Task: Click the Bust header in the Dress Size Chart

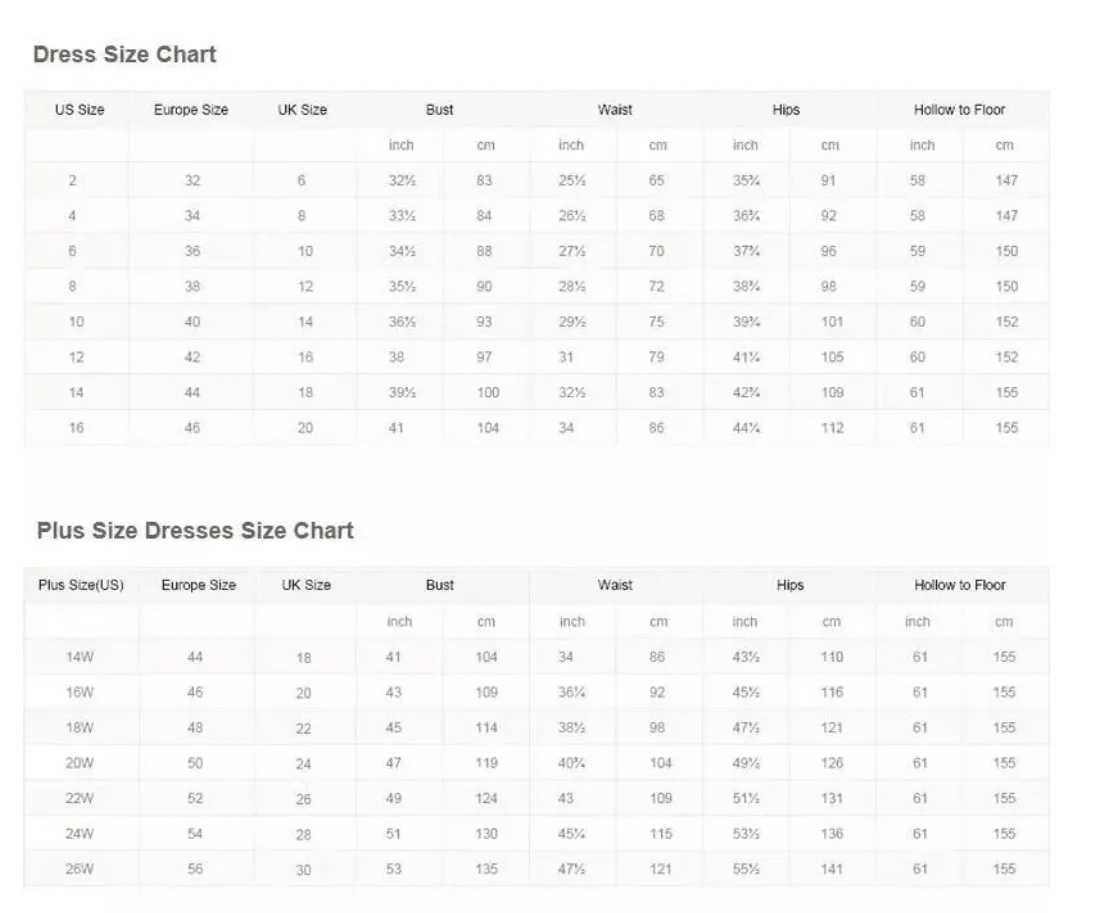Action: coord(439,109)
